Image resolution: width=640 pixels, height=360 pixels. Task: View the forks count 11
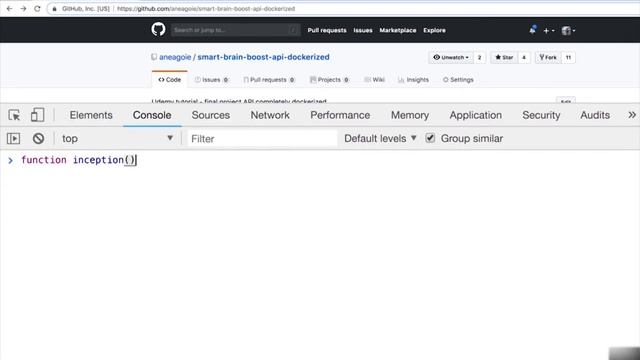coord(568,58)
